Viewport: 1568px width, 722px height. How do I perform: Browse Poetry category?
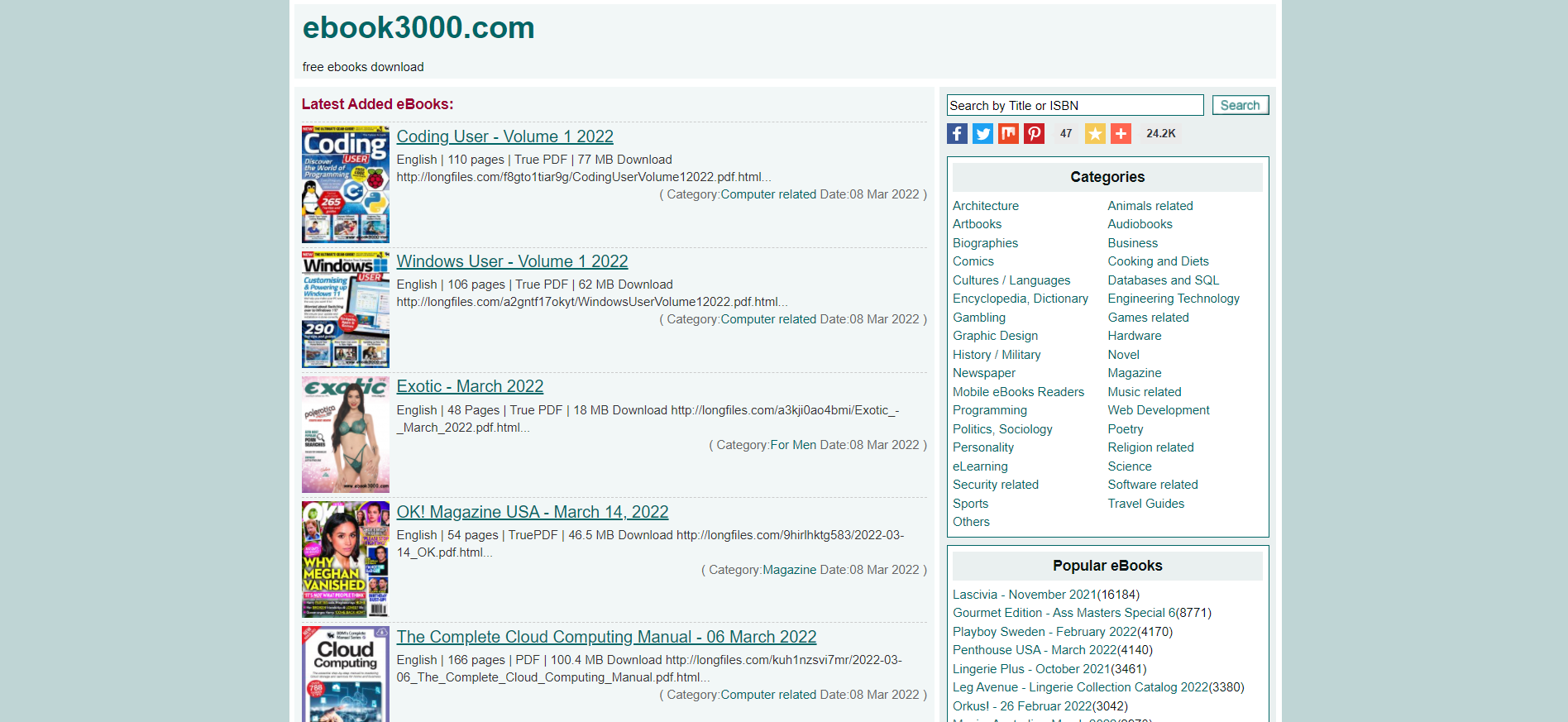tap(1126, 429)
